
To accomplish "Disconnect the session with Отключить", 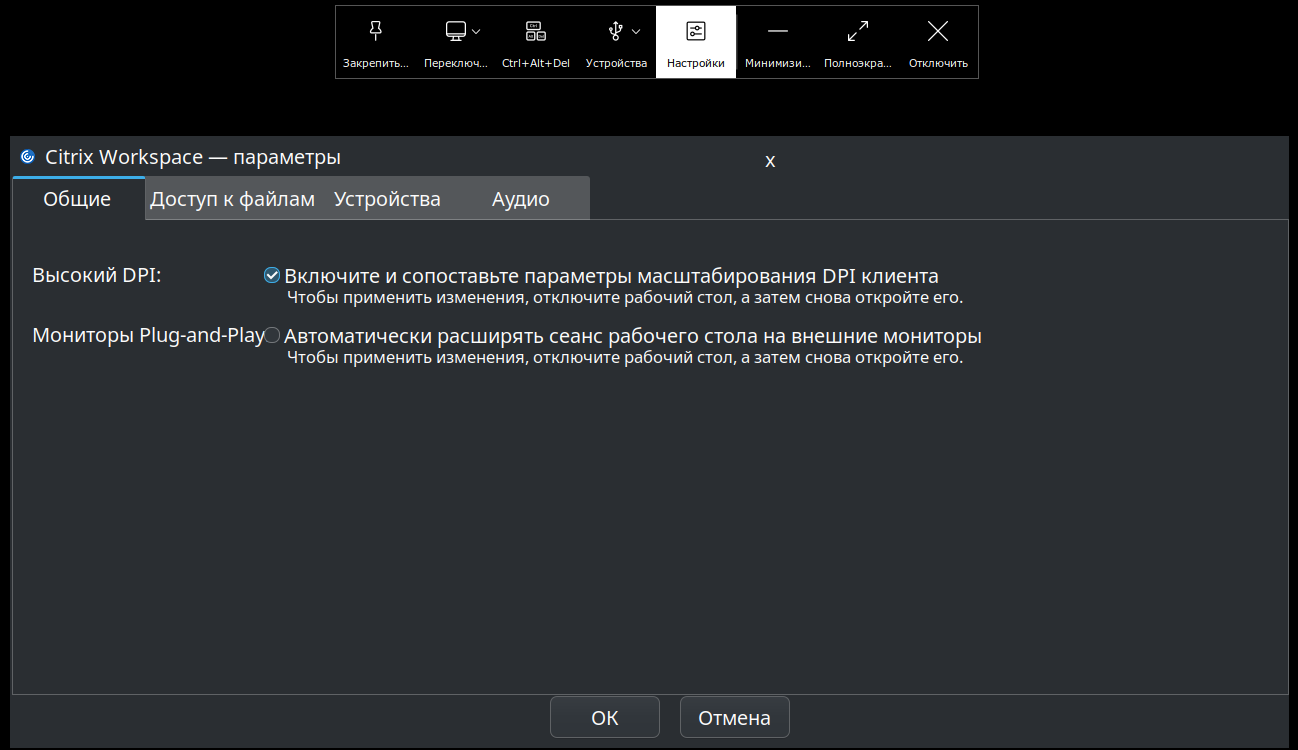I will pos(938,42).
